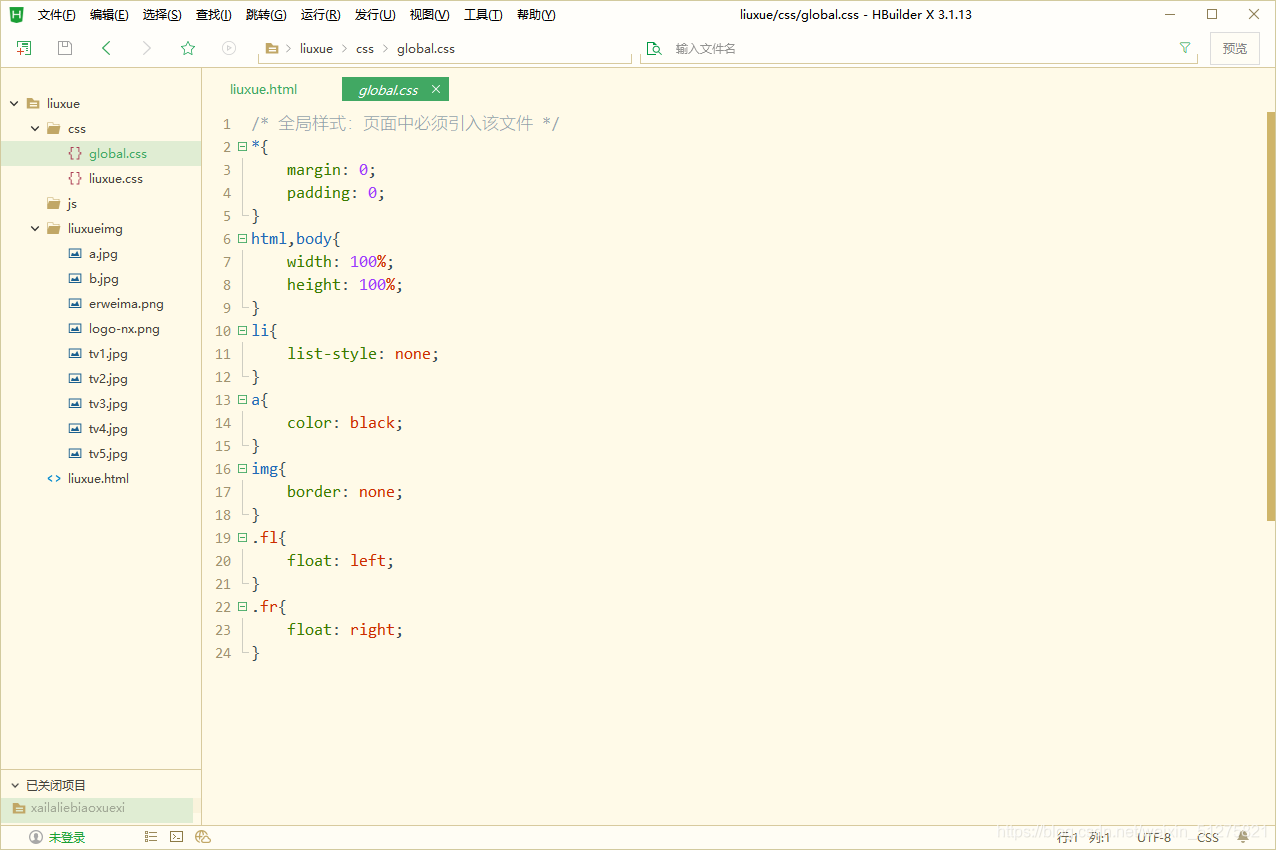
Task: Fold the .fl block at line 19
Action: click(x=242, y=538)
